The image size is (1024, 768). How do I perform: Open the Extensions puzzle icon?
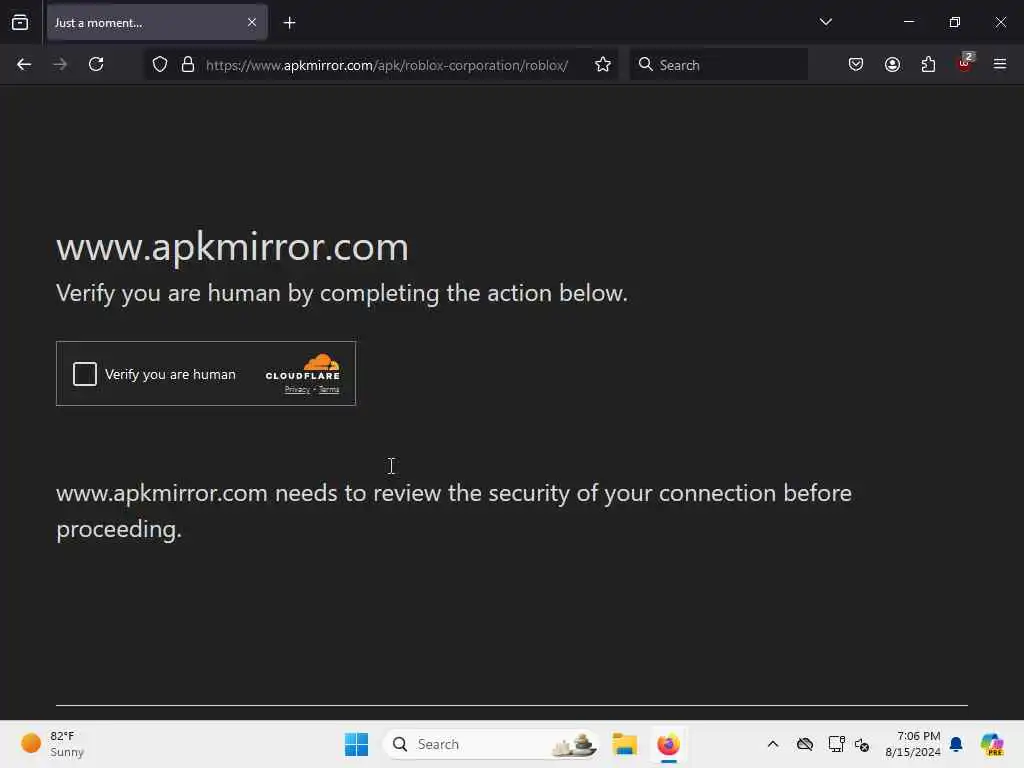point(928,64)
